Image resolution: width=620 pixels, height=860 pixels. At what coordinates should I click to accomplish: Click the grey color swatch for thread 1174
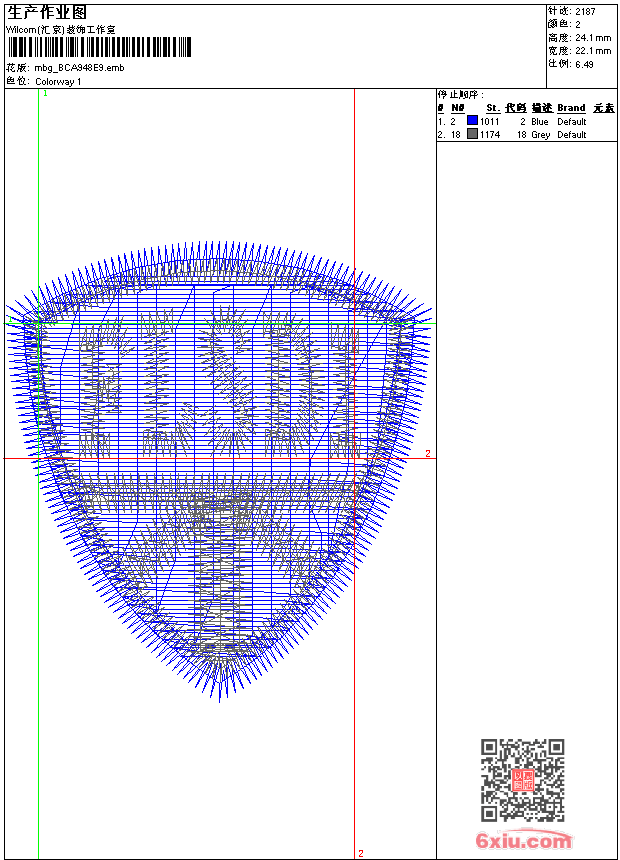(473, 134)
